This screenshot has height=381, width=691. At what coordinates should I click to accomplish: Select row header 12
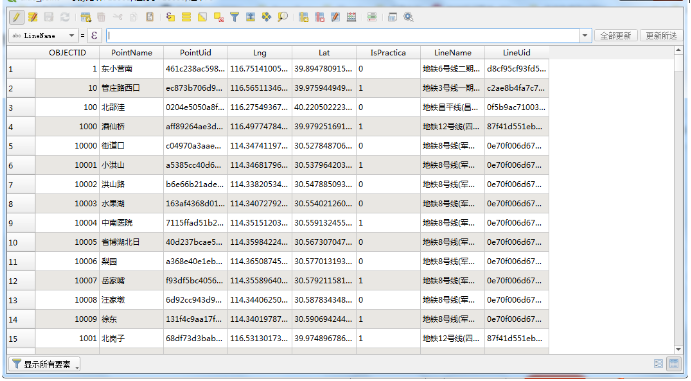pos(21,281)
